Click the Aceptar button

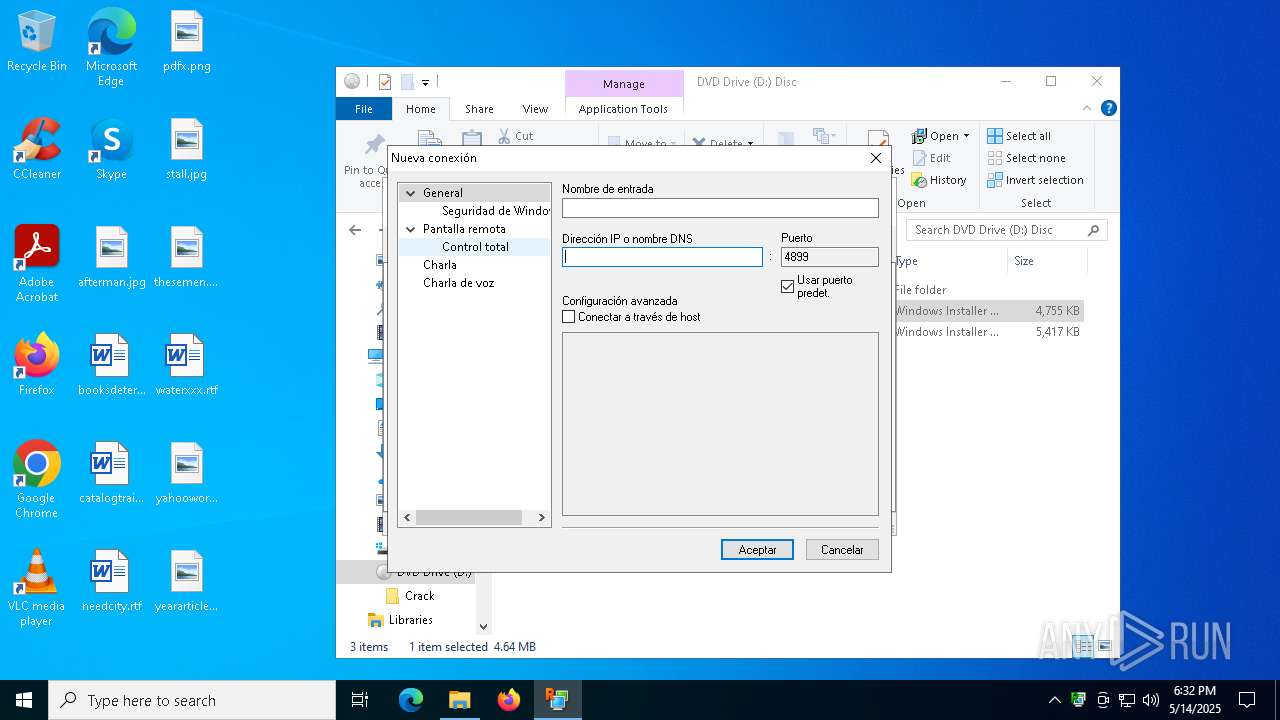(757, 550)
